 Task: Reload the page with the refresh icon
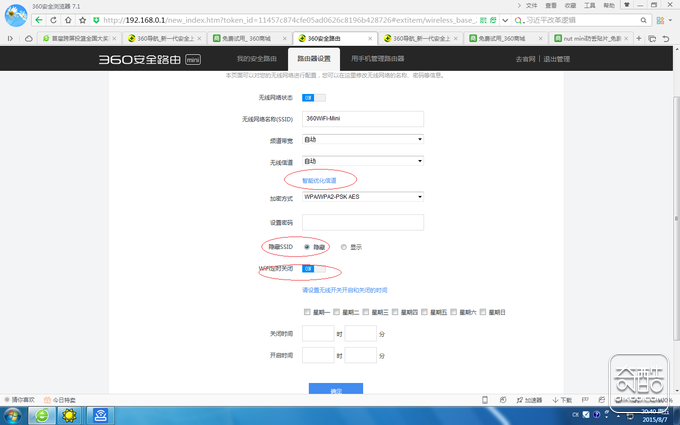54,20
